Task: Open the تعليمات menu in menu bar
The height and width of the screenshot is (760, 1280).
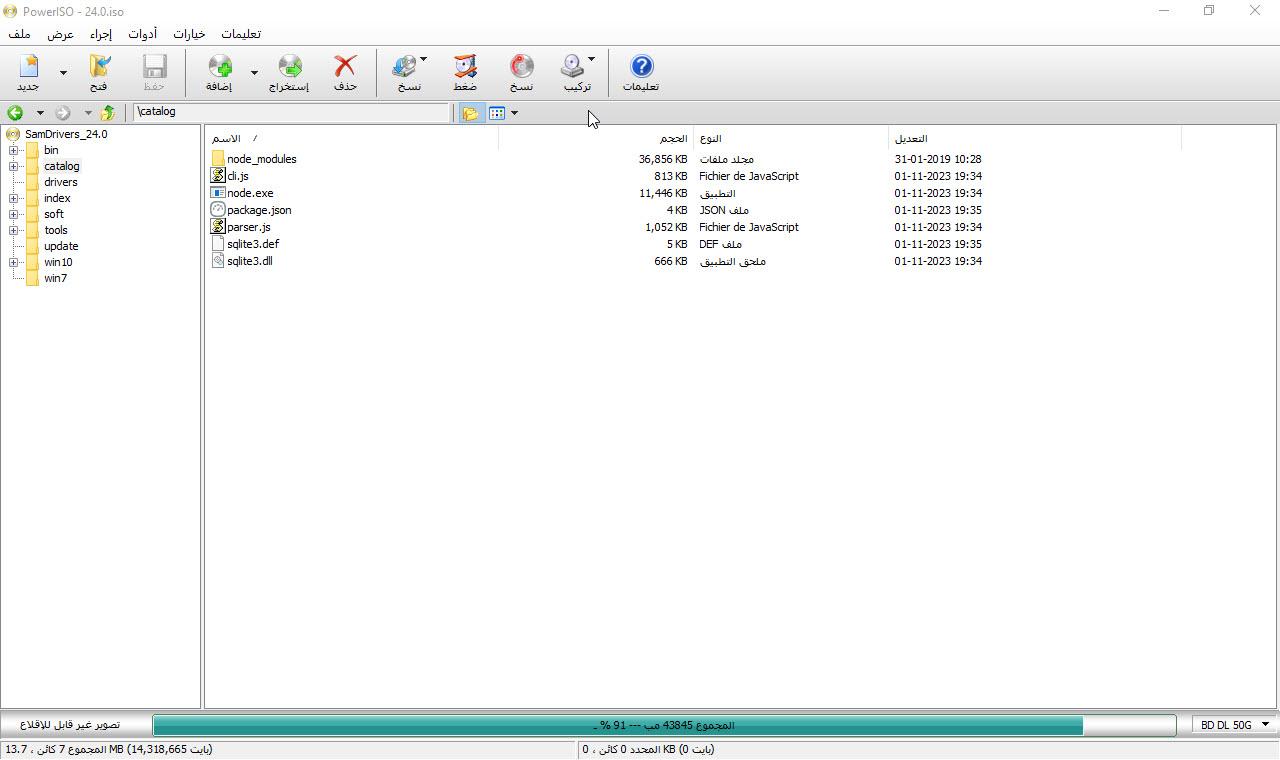Action: click(241, 34)
